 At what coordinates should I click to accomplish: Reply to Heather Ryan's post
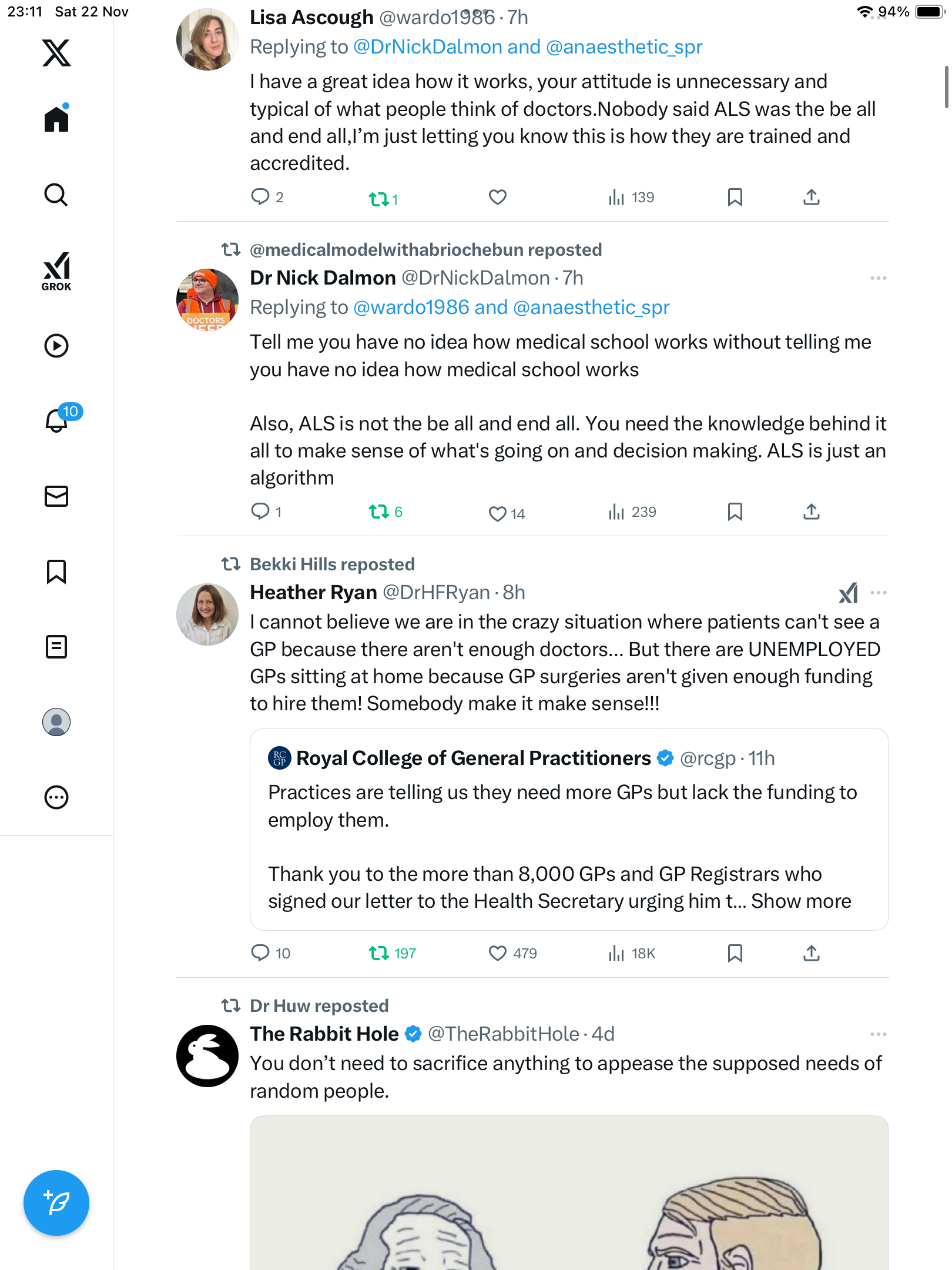pos(260,952)
